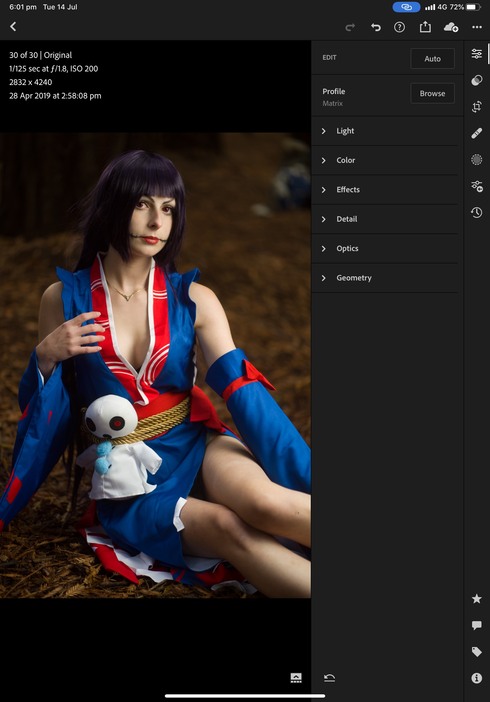Open the Presets overlapping circles icon
Screen dimensions: 490x702
click(477, 80)
